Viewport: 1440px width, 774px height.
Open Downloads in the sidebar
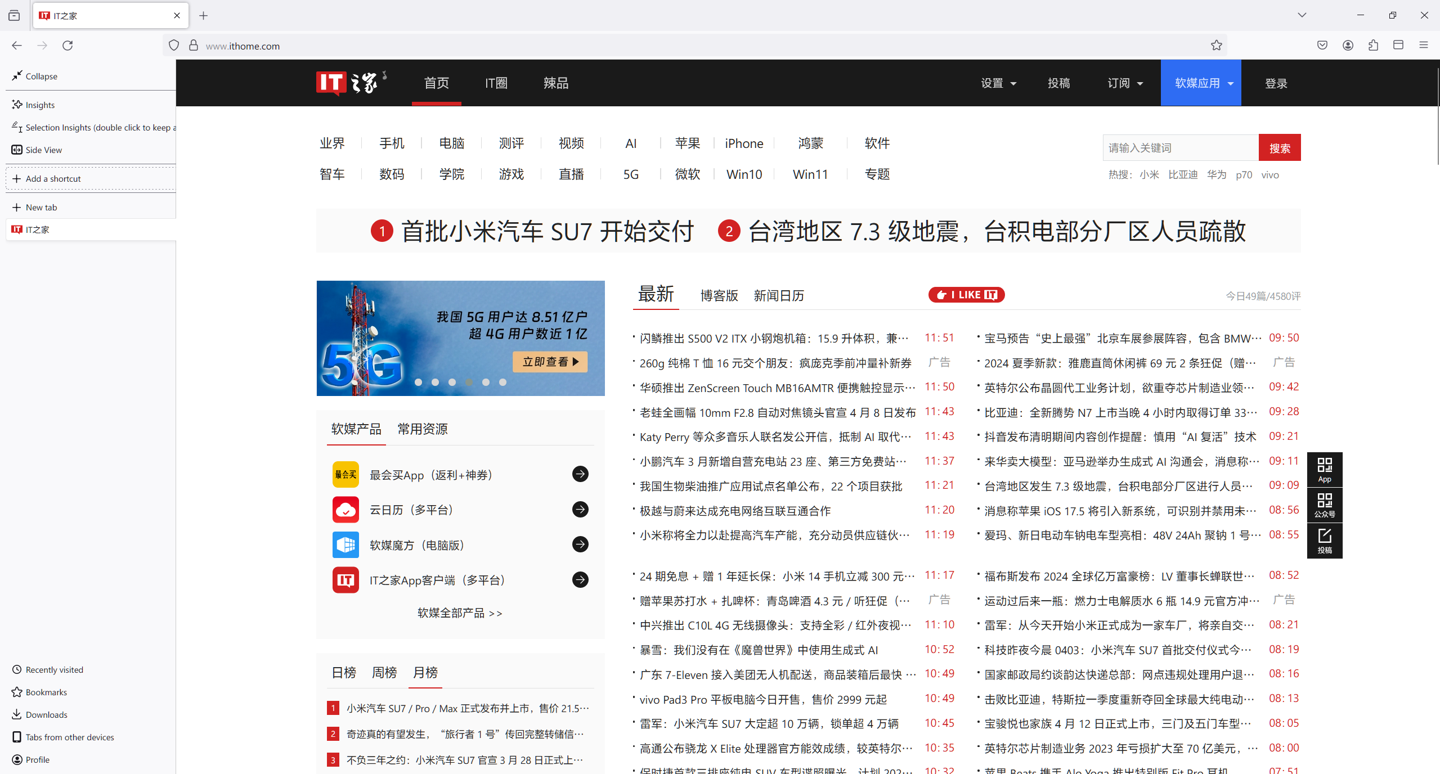pos(40,715)
